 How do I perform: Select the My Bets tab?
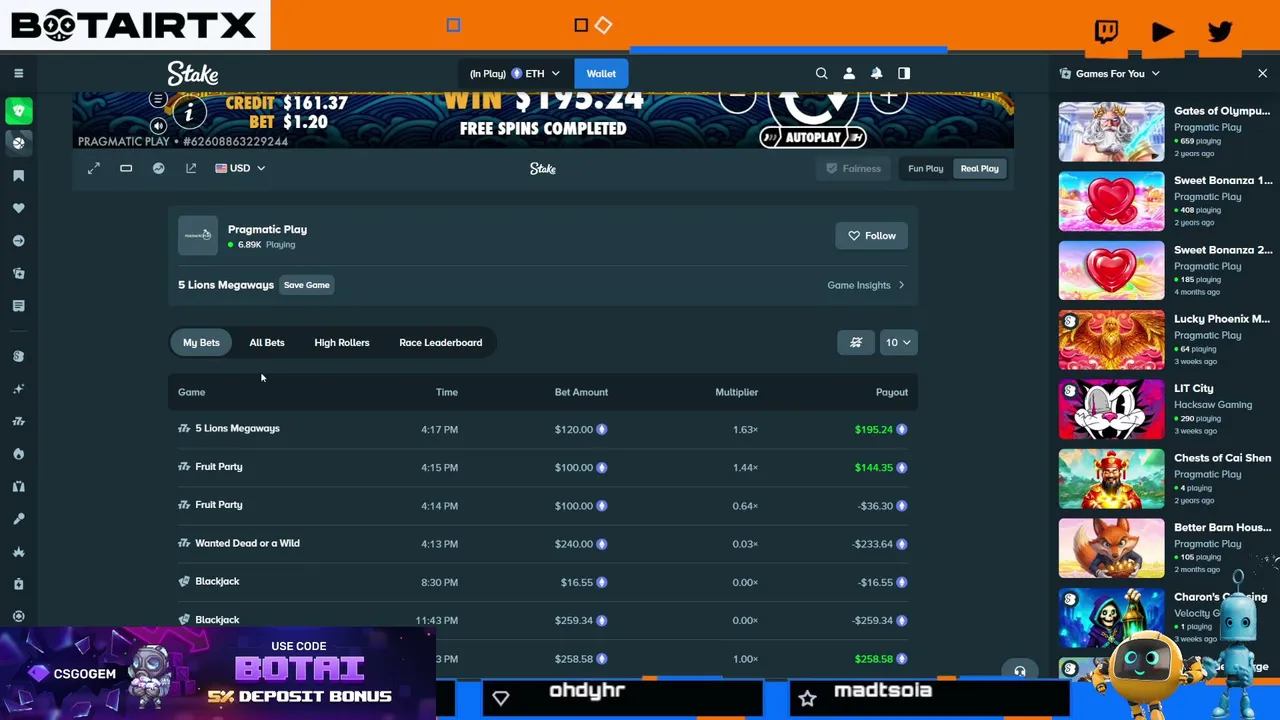point(201,342)
